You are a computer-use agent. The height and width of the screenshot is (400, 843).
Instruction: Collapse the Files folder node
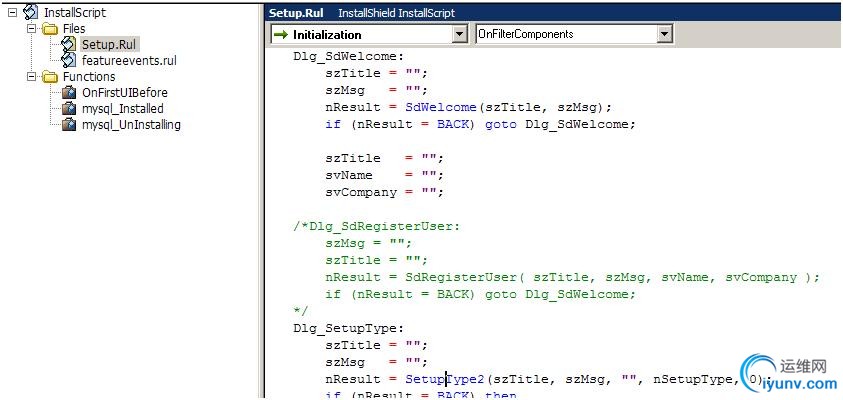[x=32, y=28]
